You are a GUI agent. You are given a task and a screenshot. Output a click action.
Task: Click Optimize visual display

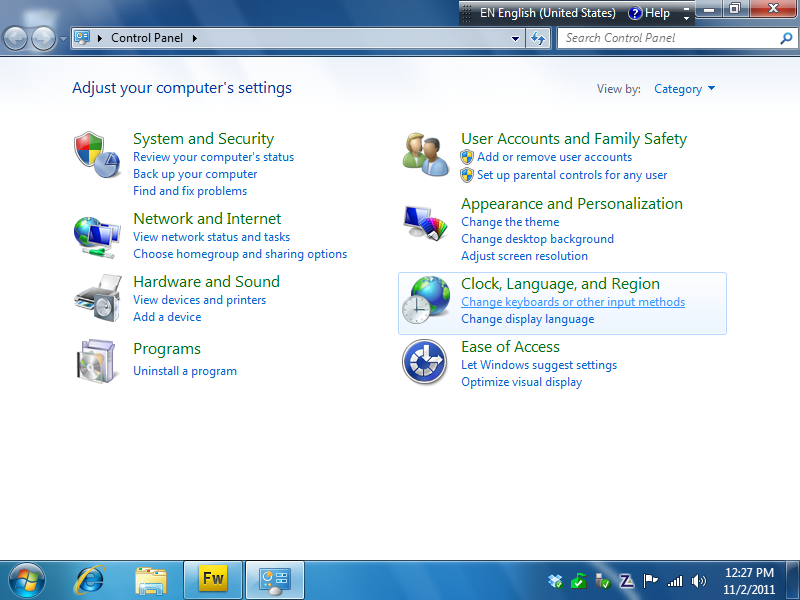pos(521,382)
